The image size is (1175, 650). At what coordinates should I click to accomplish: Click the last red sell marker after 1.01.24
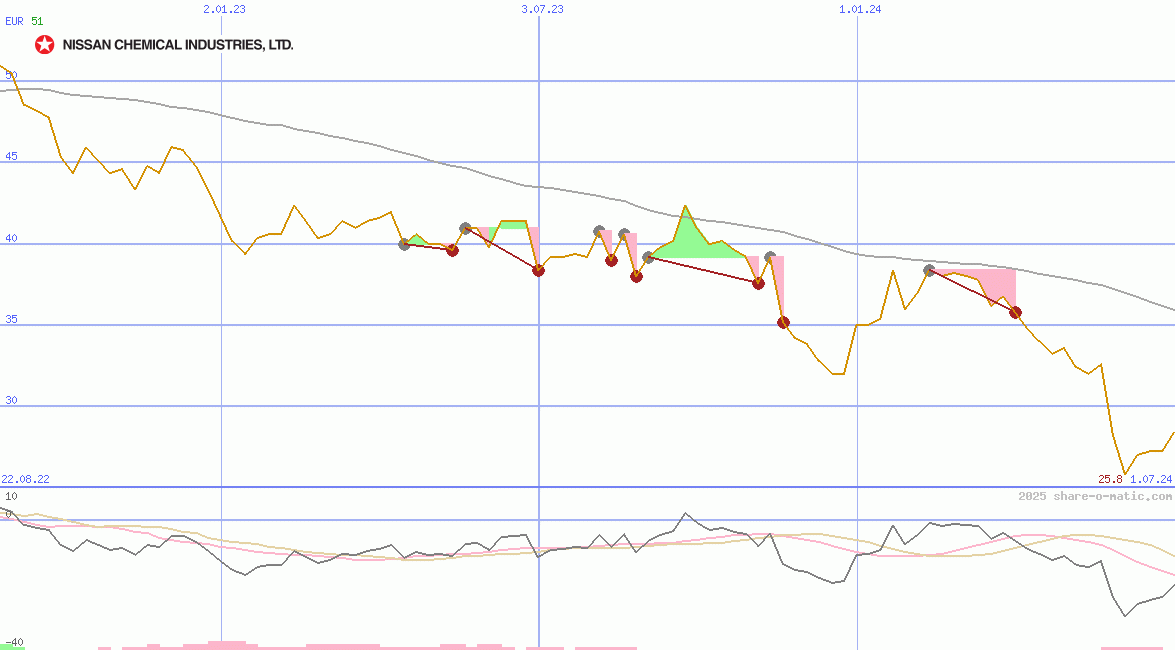pos(1015,313)
